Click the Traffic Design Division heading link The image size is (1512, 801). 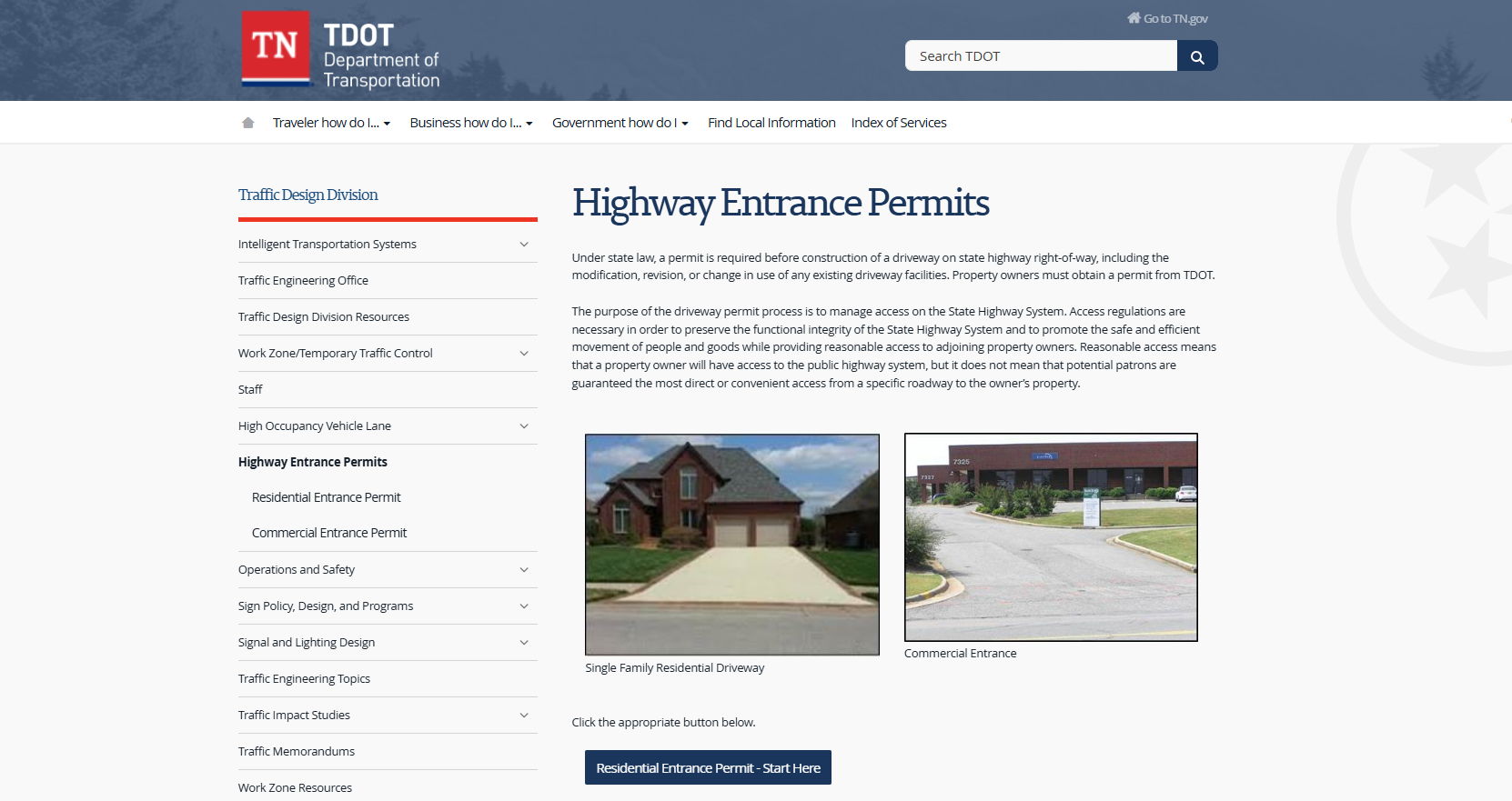tap(307, 195)
